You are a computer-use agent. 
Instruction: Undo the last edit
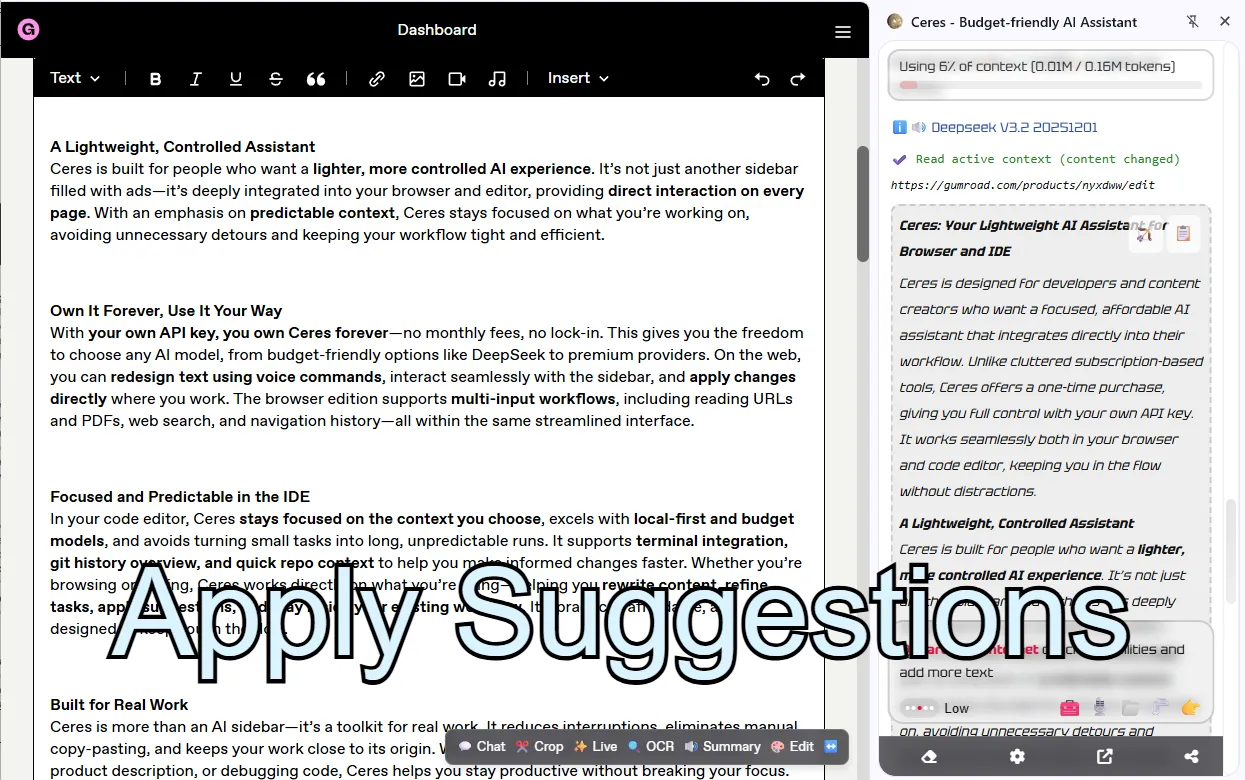(762, 78)
